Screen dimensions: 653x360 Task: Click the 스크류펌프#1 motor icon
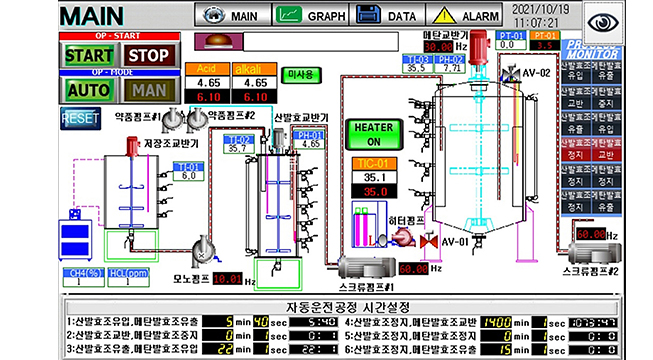point(366,268)
